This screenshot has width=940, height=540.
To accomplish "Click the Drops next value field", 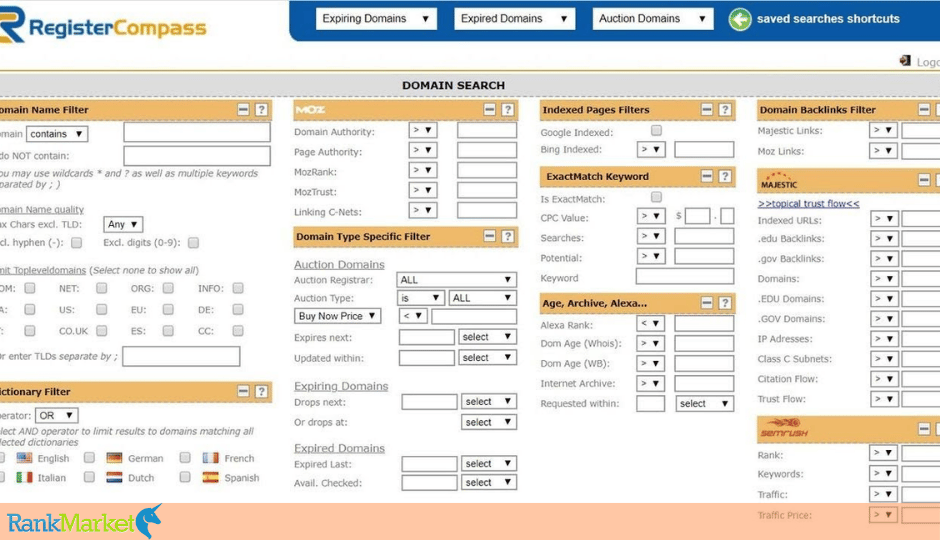I will point(429,402).
